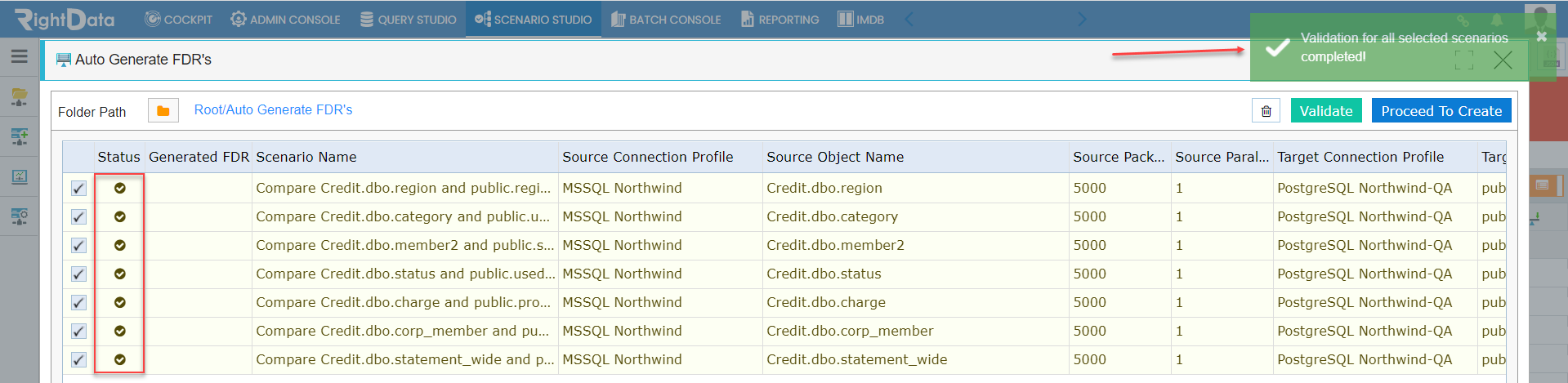Viewport: 1568px width, 383px height.
Task: Open the hamburger menu in left sidebar
Action: (x=19, y=56)
